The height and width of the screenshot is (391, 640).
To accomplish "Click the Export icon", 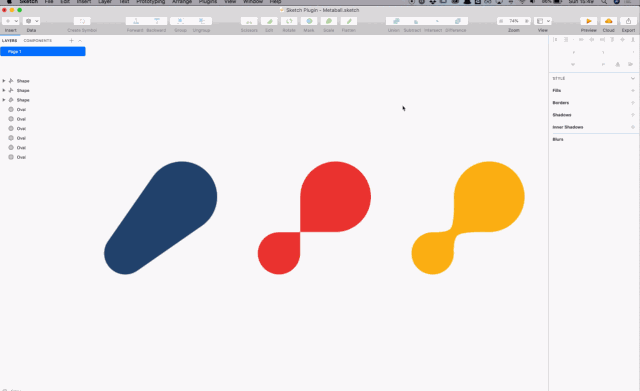I will tap(628, 21).
